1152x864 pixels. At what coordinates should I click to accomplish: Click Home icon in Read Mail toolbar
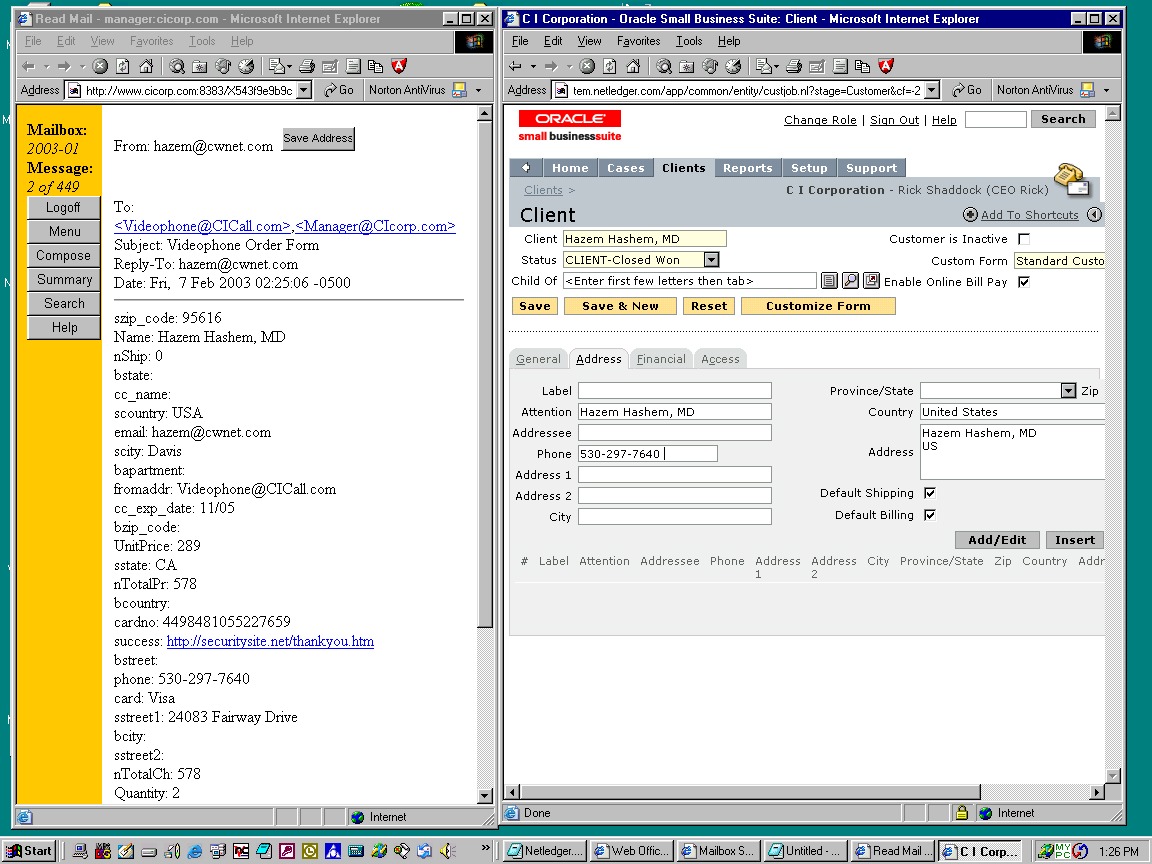[x=146, y=66]
